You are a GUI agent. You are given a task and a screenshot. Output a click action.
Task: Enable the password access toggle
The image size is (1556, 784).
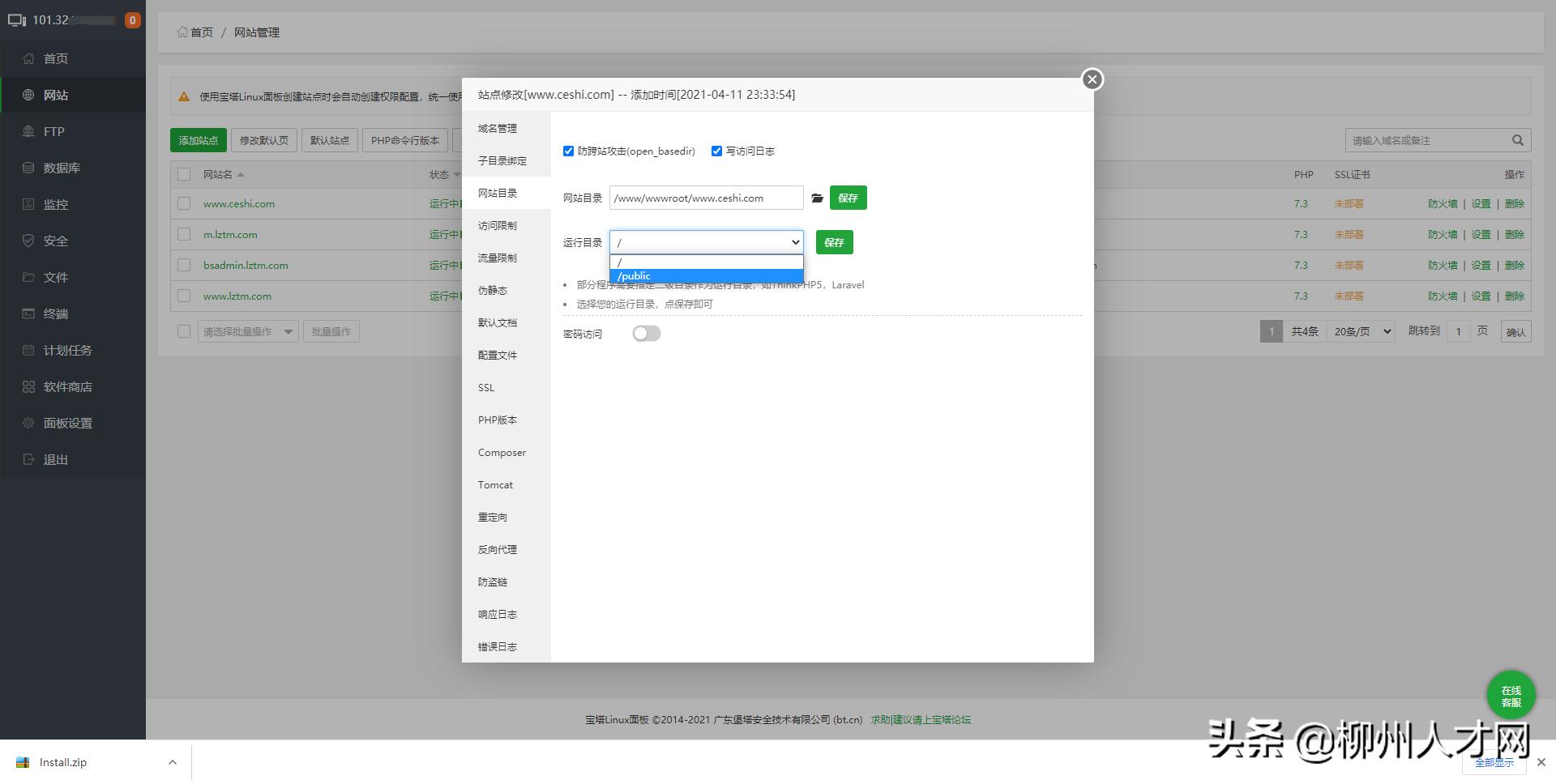click(x=647, y=334)
